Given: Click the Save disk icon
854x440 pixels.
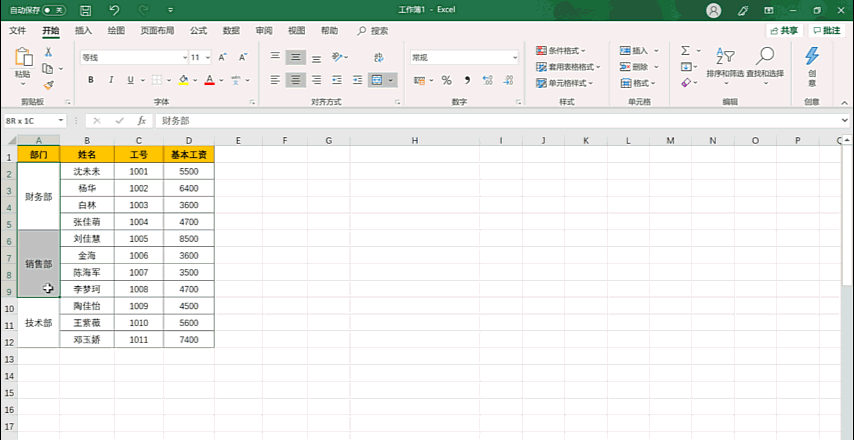Looking at the screenshot, I should point(86,10).
